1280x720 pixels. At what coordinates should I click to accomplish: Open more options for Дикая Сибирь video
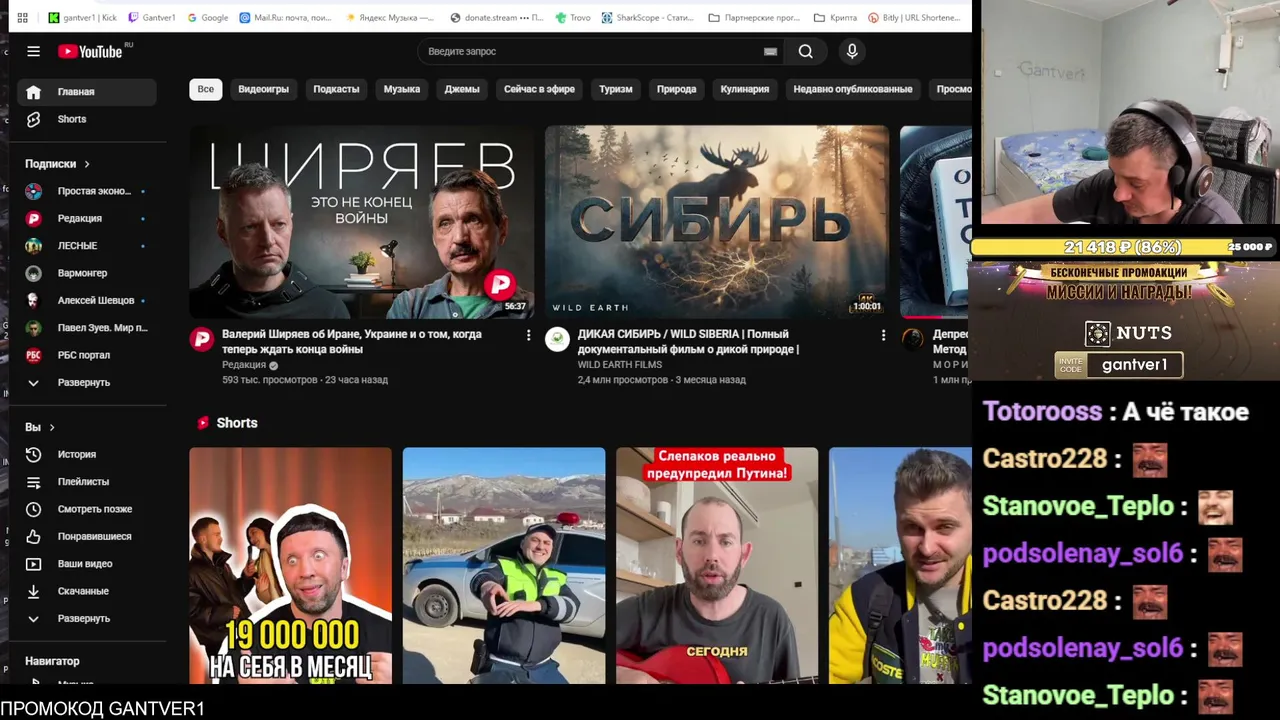tap(883, 335)
